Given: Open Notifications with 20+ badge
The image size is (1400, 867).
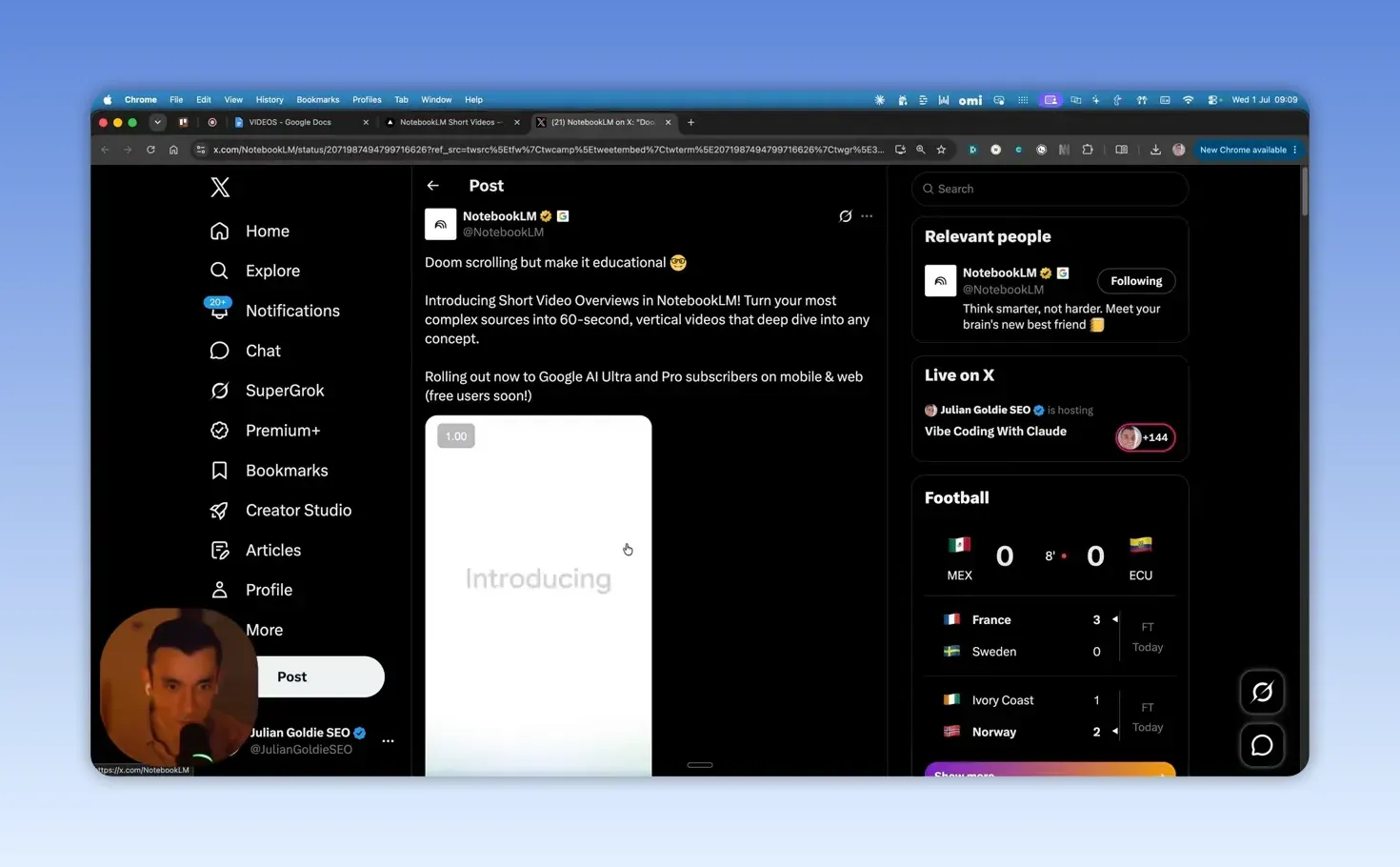Looking at the screenshot, I should coord(273,311).
